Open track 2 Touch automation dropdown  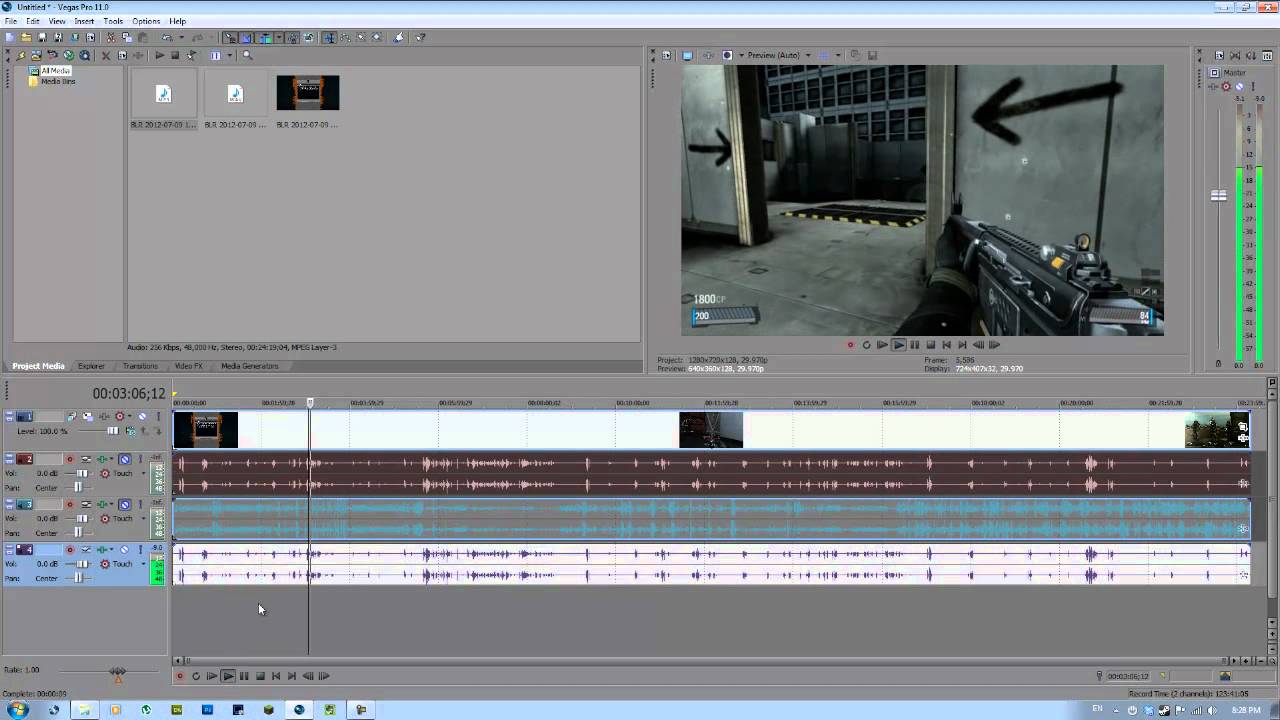[143, 474]
